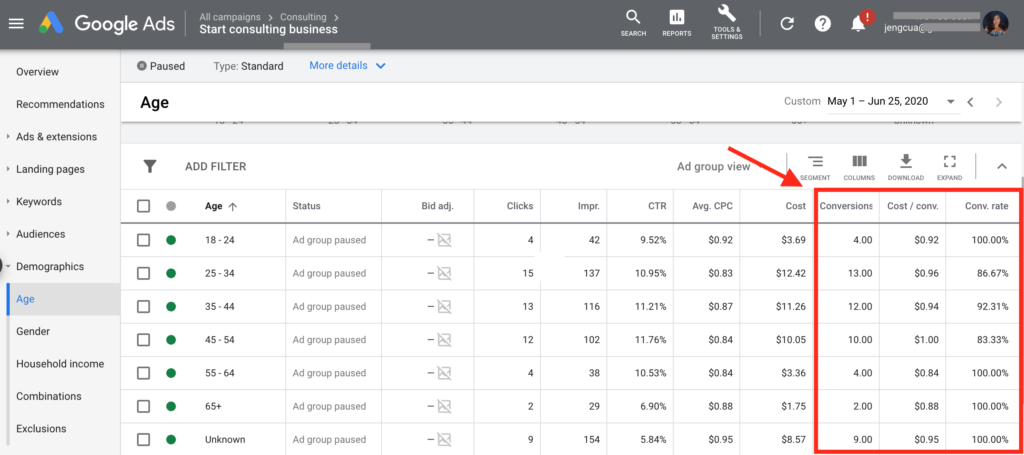This screenshot has height=455, width=1024.
Task: Go to Consulting breadcrumb
Action: (303, 17)
